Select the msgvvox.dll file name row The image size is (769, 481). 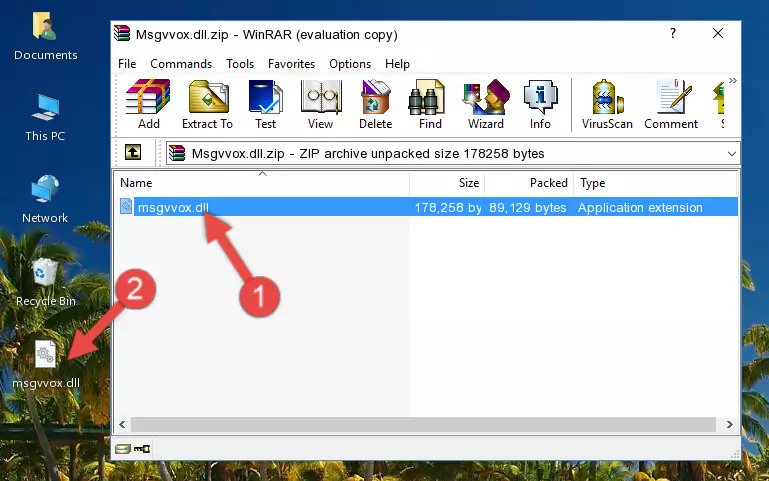click(x=426, y=207)
